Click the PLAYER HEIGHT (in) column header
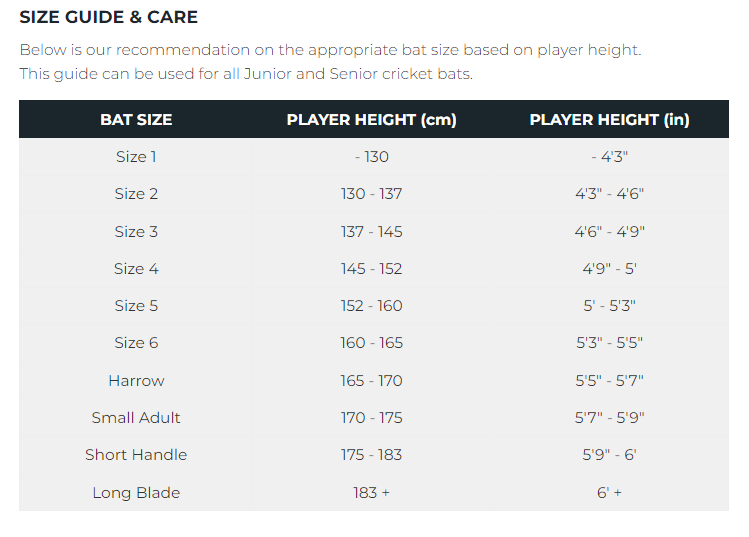The width and height of the screenshot is (749, 537). (609, 120)
